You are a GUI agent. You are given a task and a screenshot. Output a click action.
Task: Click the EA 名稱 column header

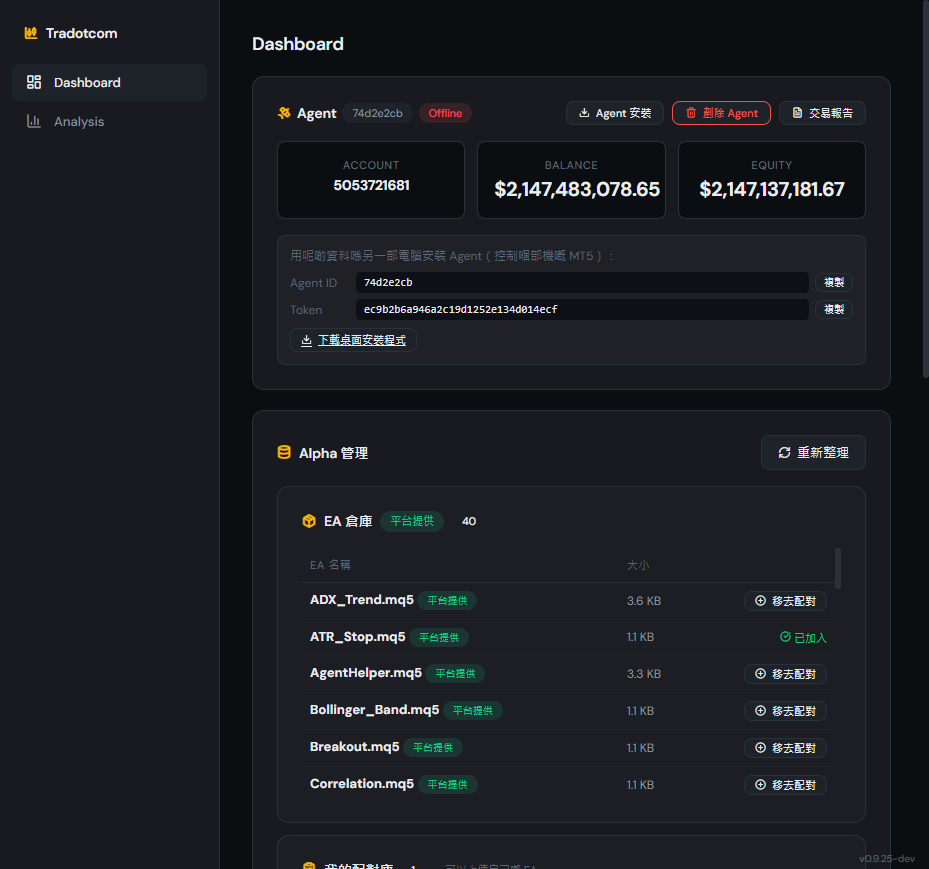pos(330,565)
